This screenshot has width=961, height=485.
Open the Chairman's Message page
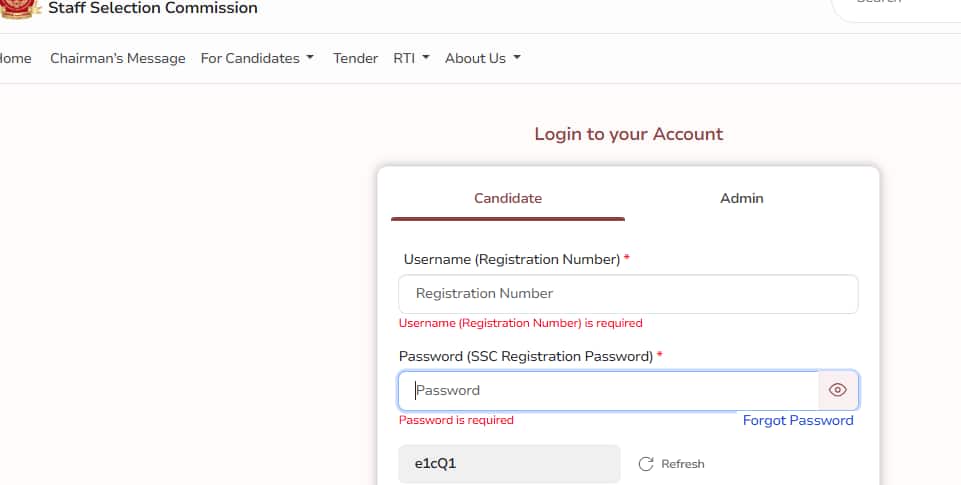118,58
